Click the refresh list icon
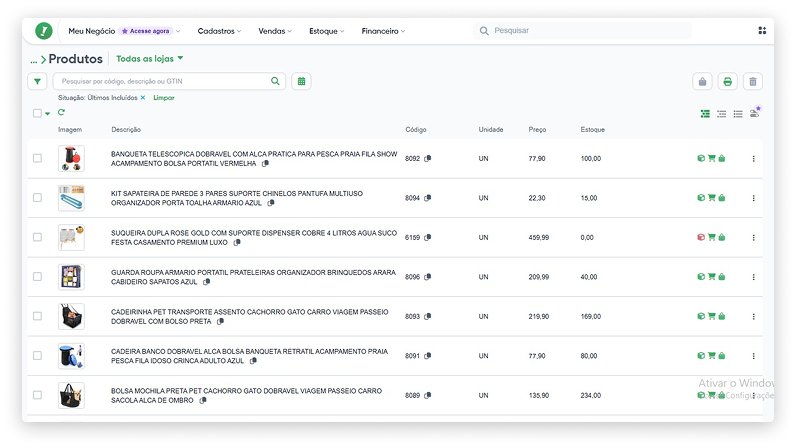 (x=61, y=113)
